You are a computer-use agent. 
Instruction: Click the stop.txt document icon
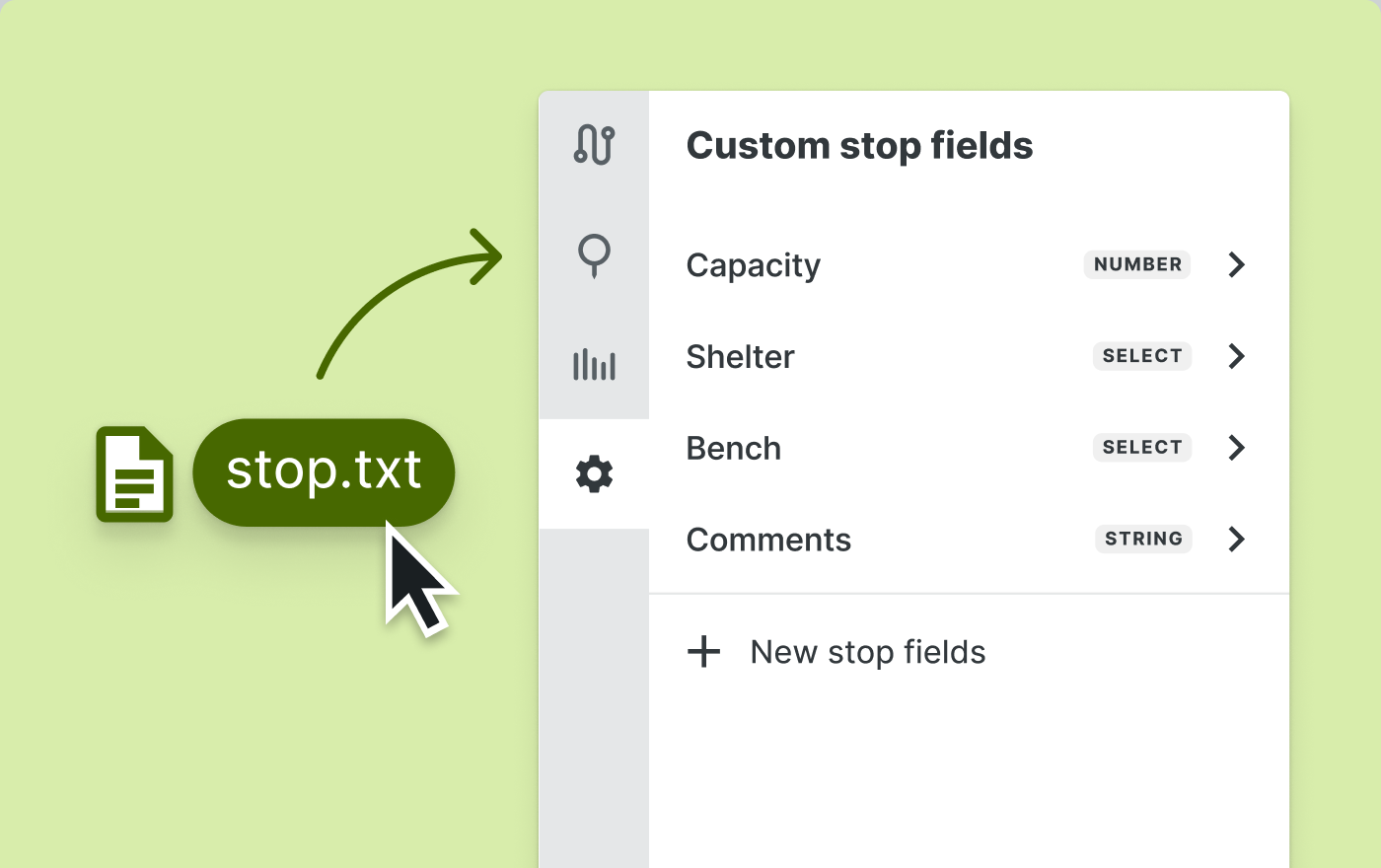[134, 474]
